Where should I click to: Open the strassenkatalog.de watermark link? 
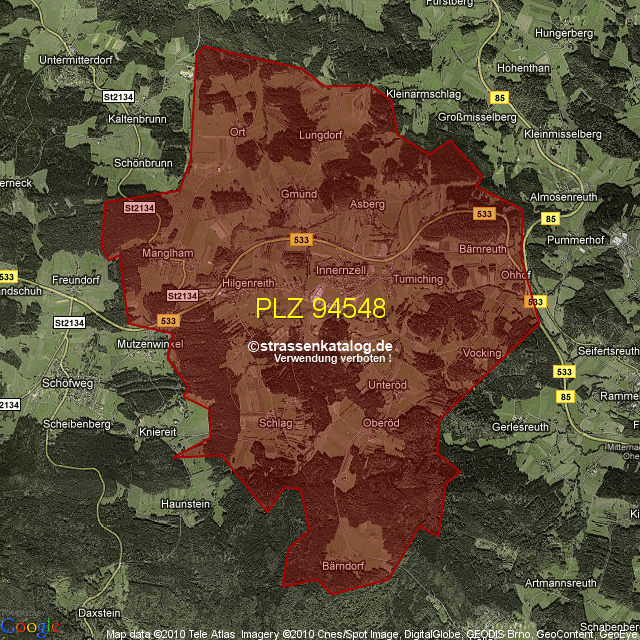coord(320,345)
